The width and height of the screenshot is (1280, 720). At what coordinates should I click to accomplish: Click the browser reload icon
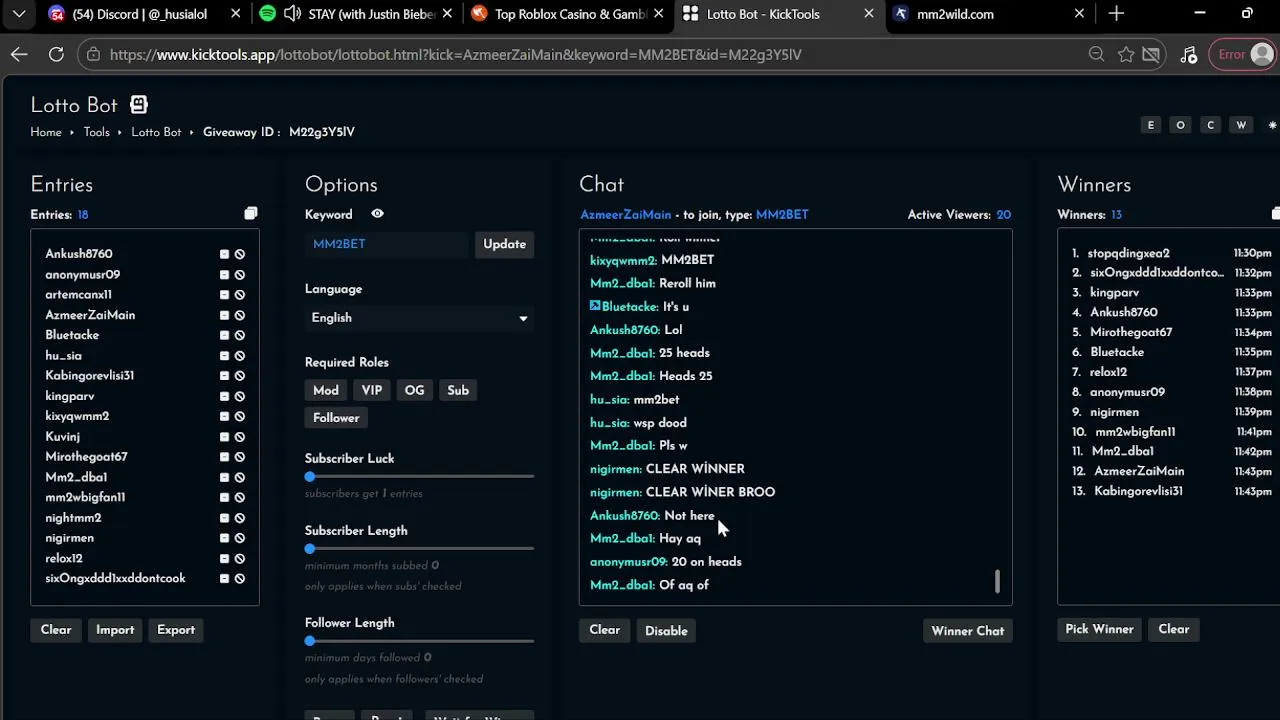56,54
